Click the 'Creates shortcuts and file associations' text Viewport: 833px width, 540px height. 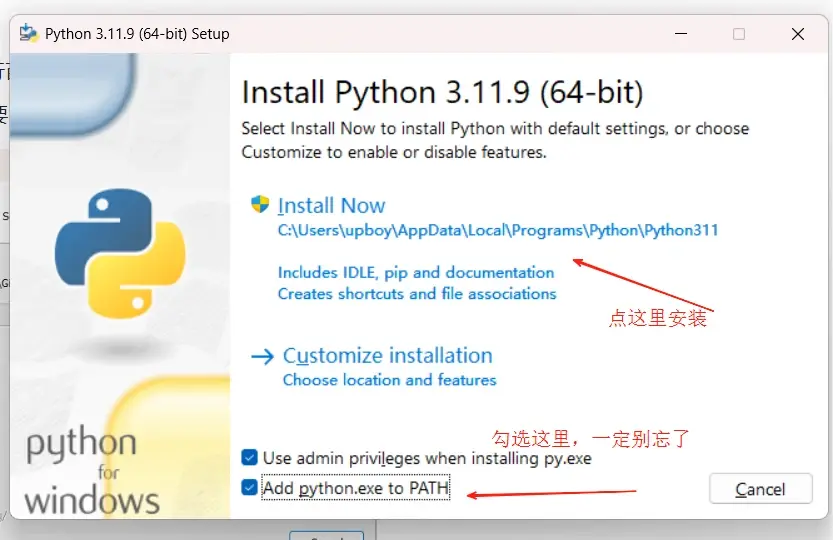coord(417,294)
